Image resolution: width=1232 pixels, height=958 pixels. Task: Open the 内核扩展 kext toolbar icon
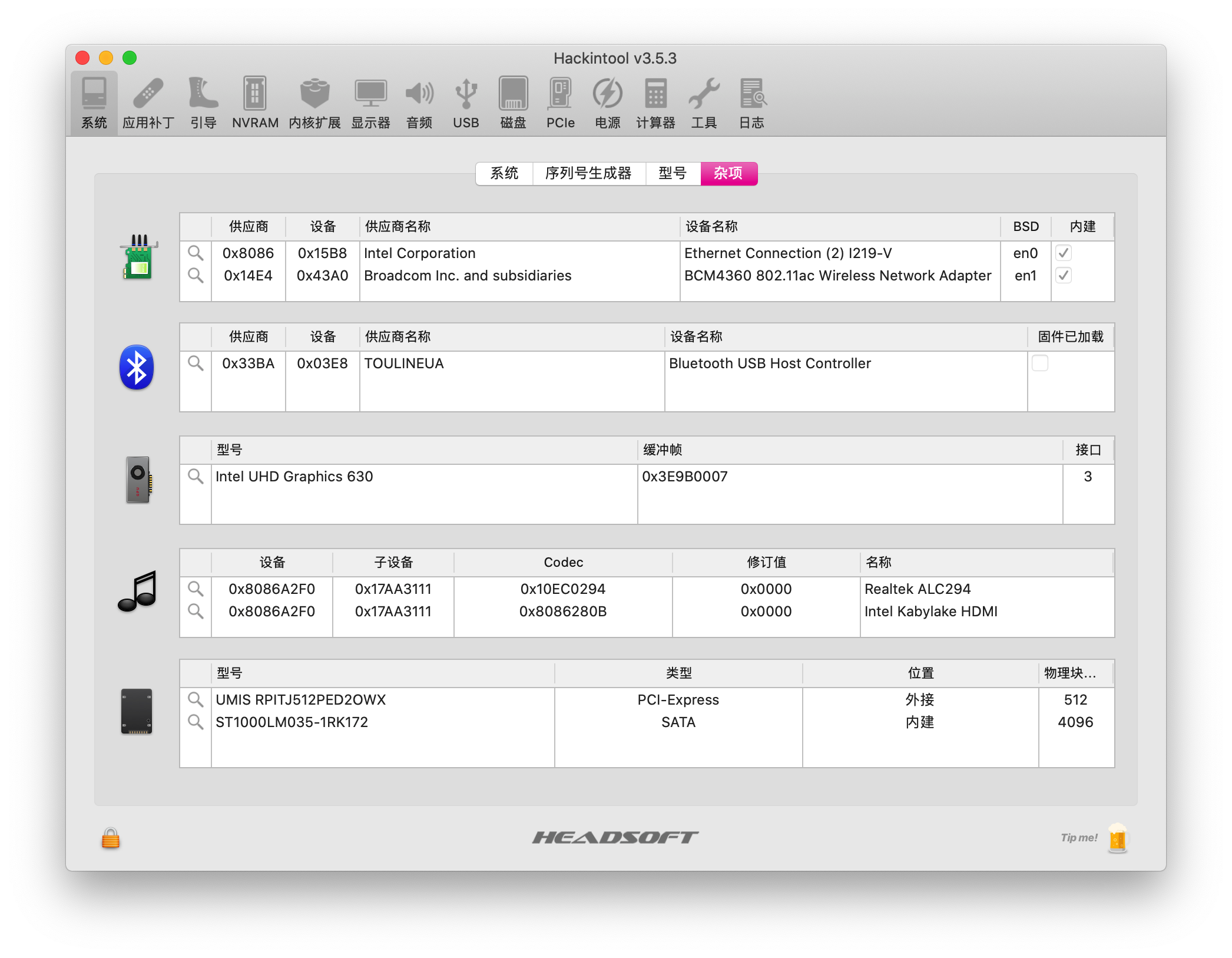click(x=314, y=103)
